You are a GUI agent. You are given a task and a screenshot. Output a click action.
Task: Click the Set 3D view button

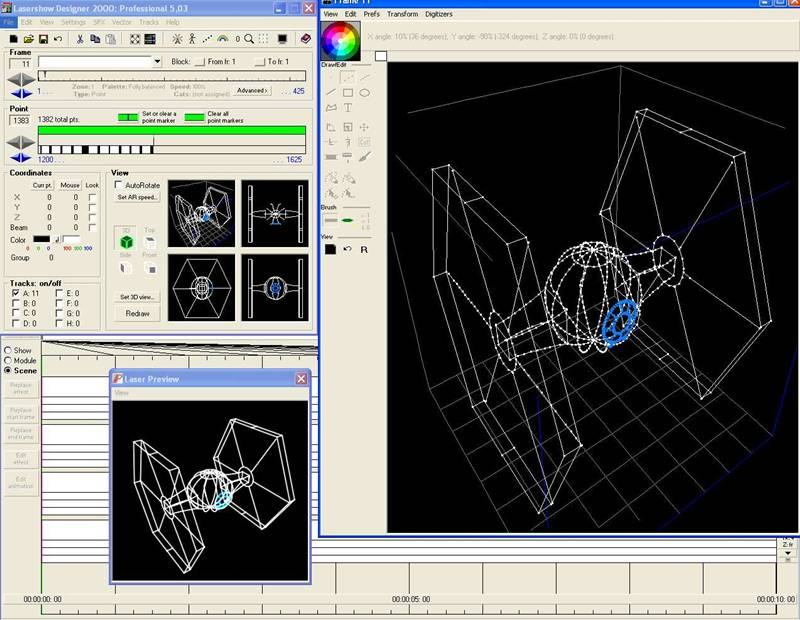(137, 297)
